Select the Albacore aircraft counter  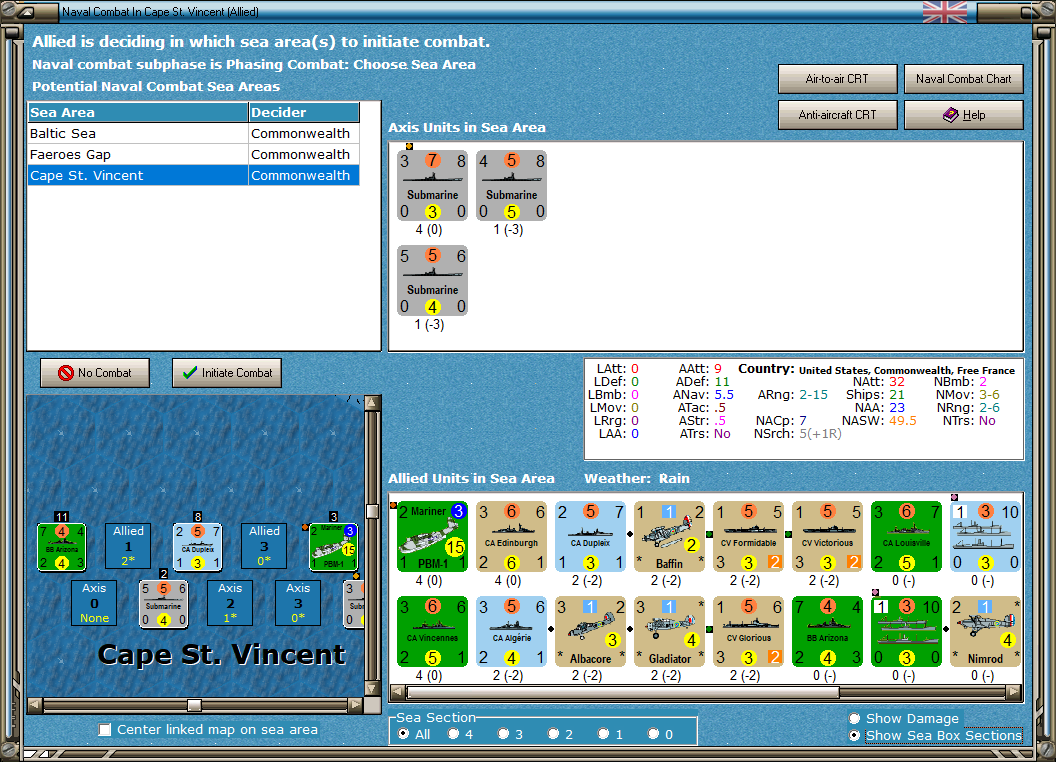coord(591,632)
